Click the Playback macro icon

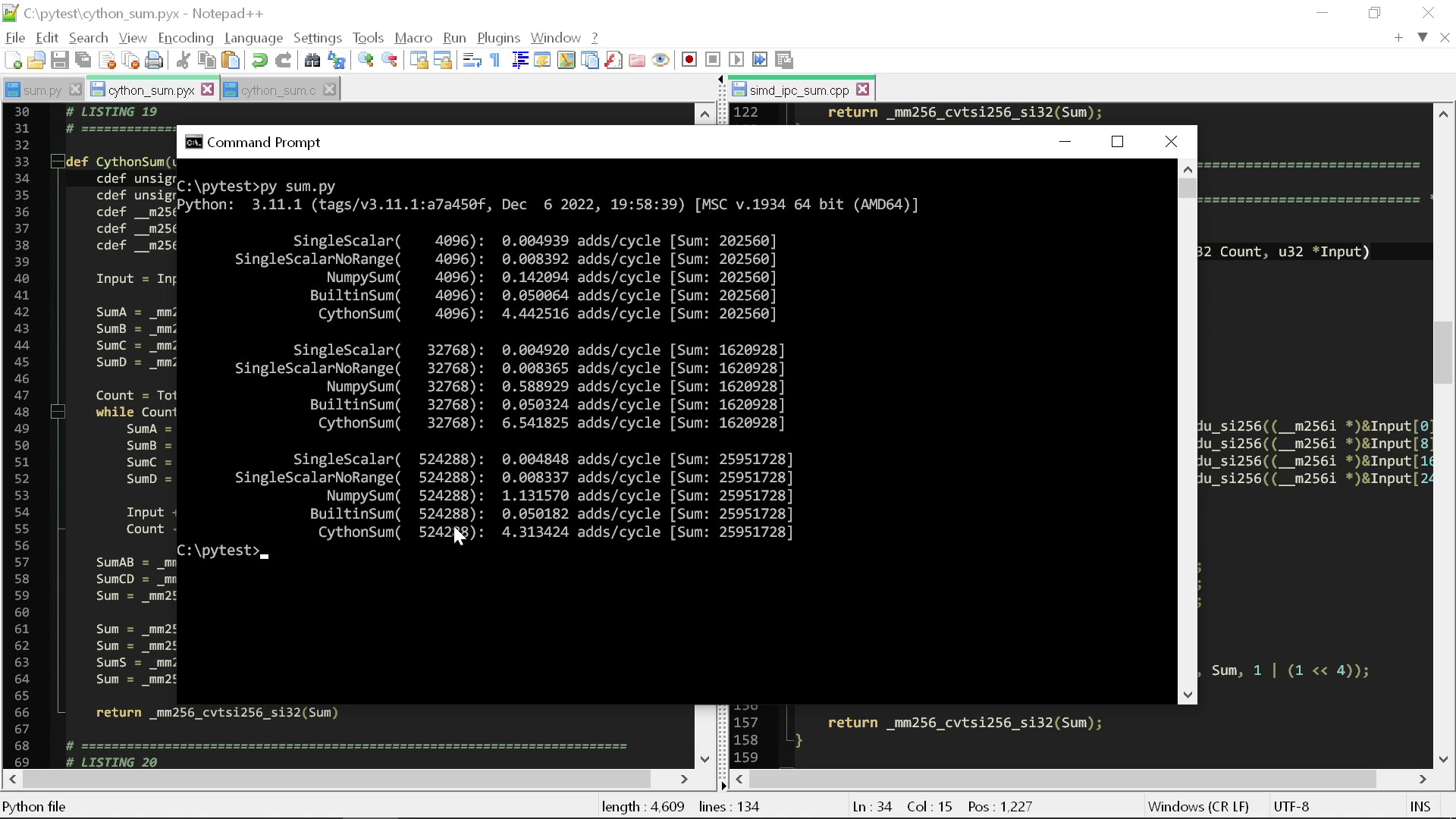coord(736,61)
